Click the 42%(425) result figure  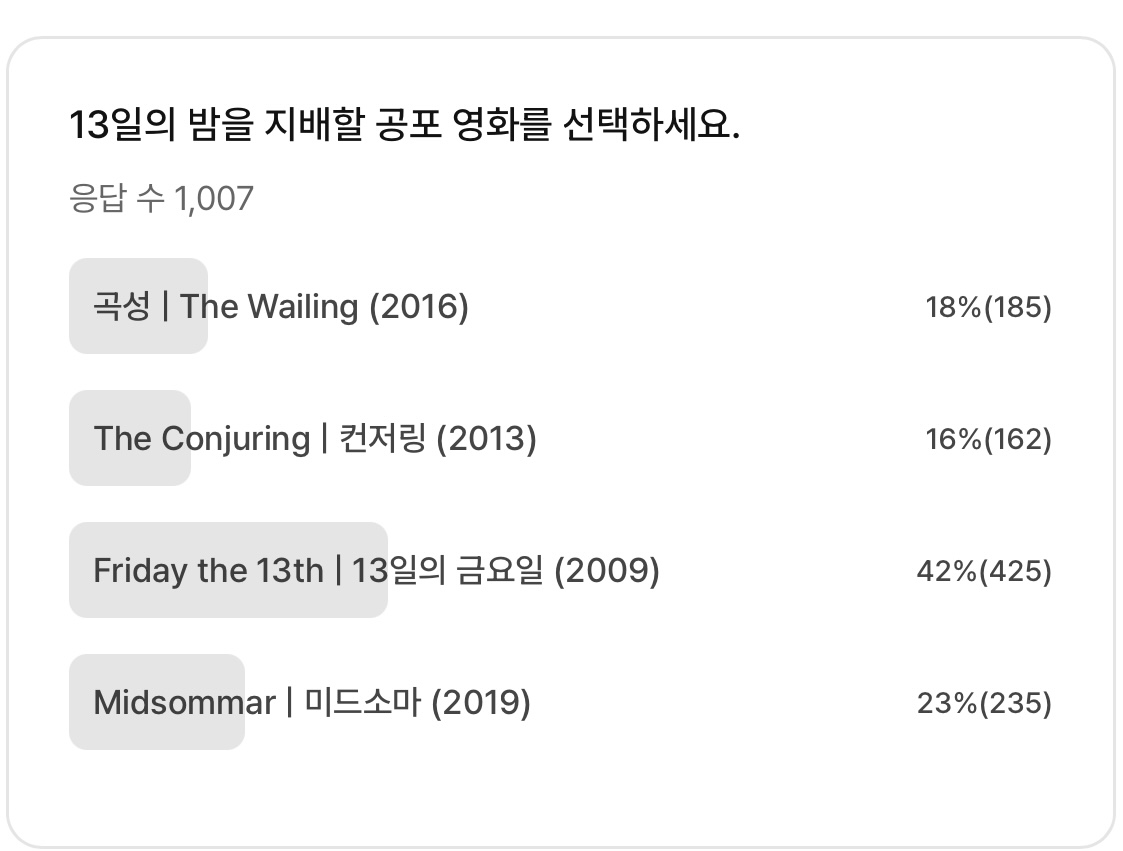point(984,571)
